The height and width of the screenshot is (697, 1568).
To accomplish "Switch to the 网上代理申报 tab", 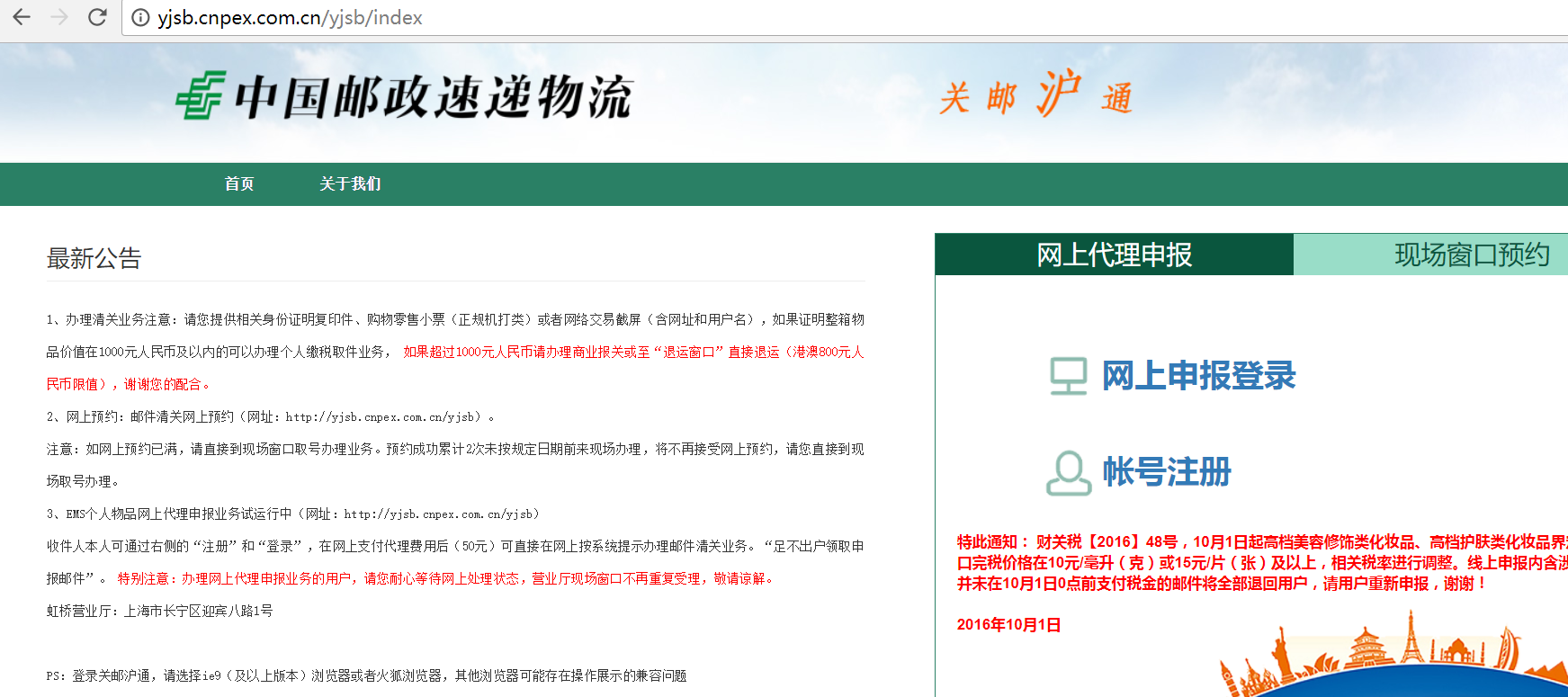I will coord(1115,255).
